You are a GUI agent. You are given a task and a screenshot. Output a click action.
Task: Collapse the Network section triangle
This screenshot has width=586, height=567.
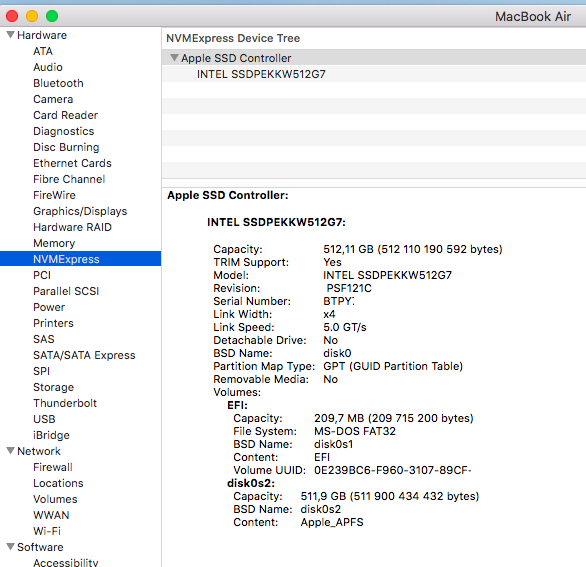tap(10, 451)
